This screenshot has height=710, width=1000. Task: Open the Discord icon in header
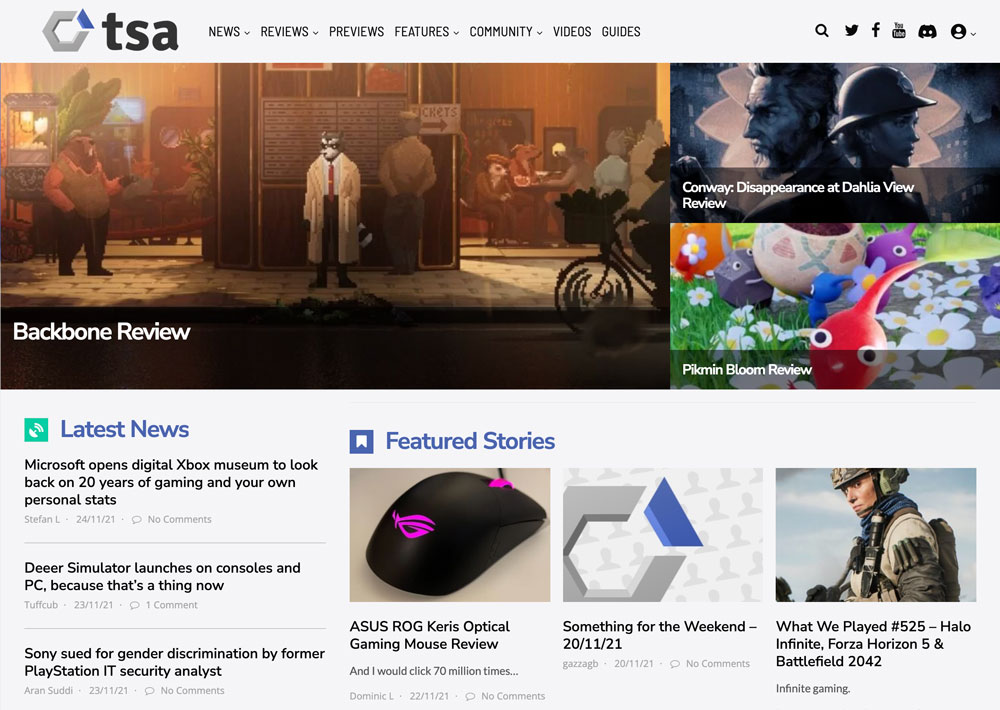(927, 31)
